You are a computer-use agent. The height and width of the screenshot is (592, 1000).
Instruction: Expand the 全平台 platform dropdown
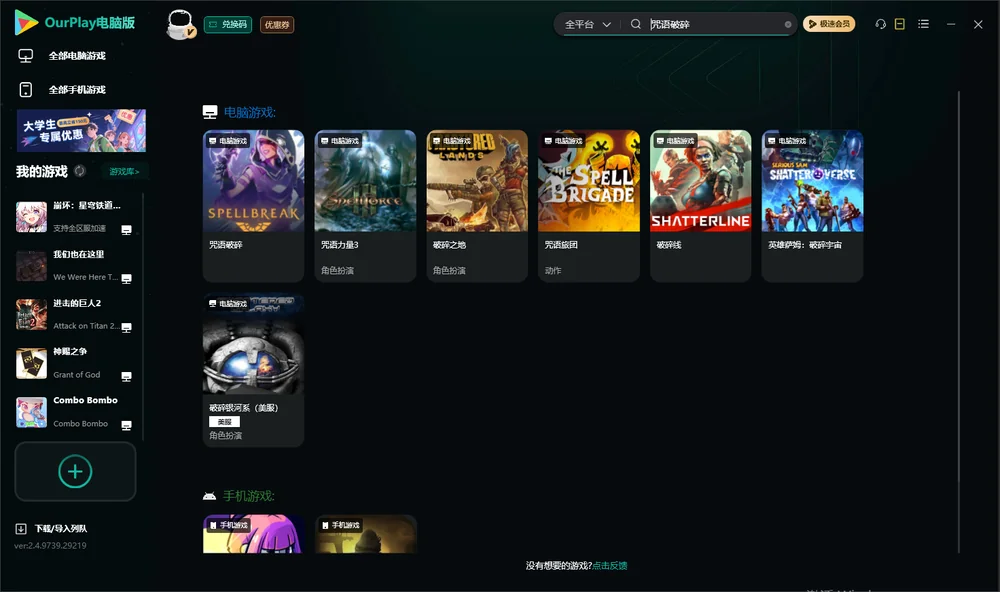587,24
